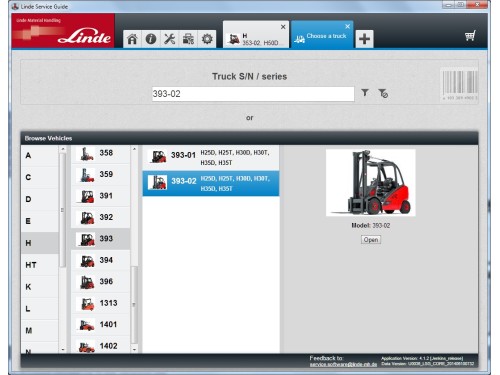Apply the filter funnel icon

(x=365, y=93)
